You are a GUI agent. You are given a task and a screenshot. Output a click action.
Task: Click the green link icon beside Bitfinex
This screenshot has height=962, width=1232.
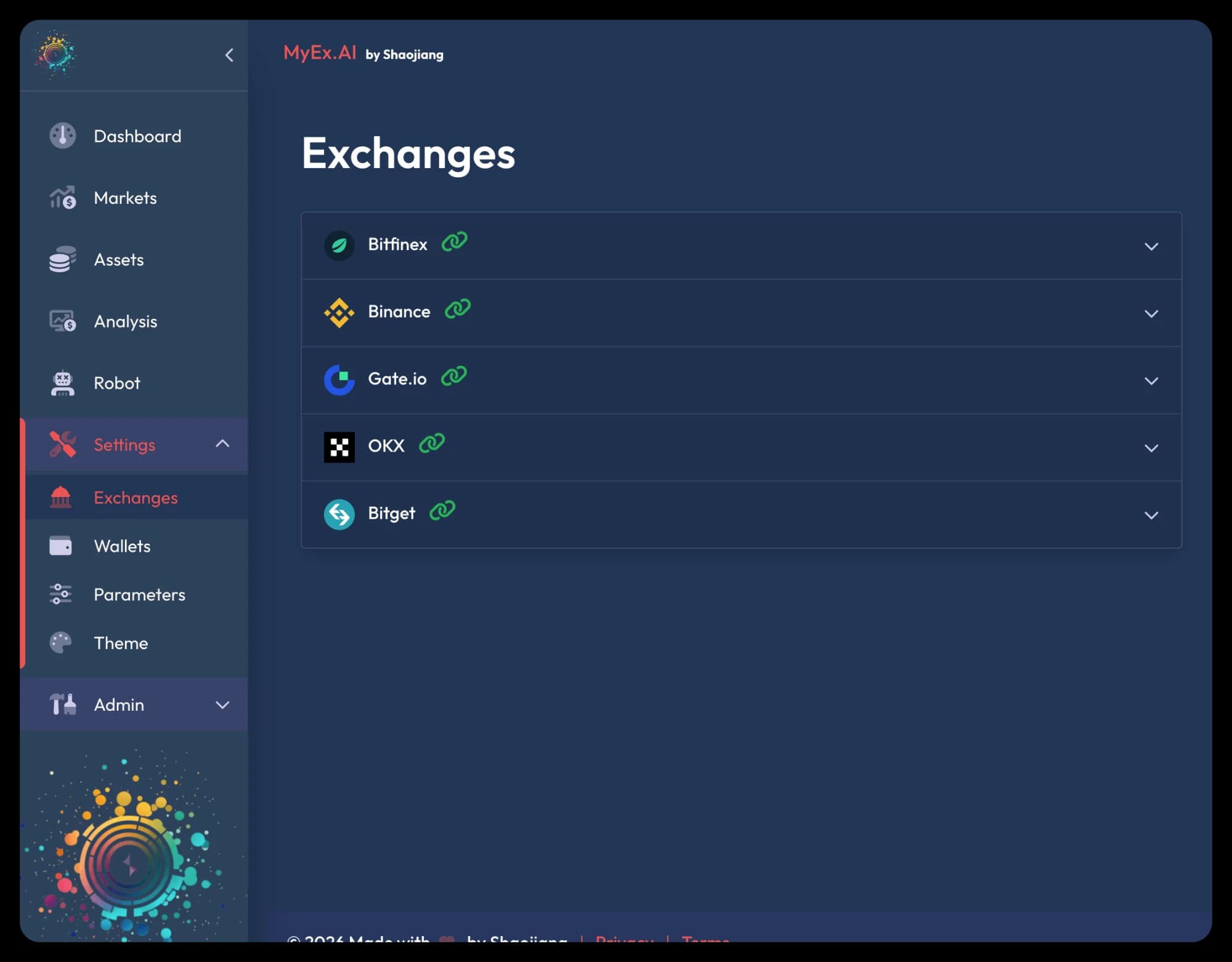pyautogui.click(x=455, y=242)
